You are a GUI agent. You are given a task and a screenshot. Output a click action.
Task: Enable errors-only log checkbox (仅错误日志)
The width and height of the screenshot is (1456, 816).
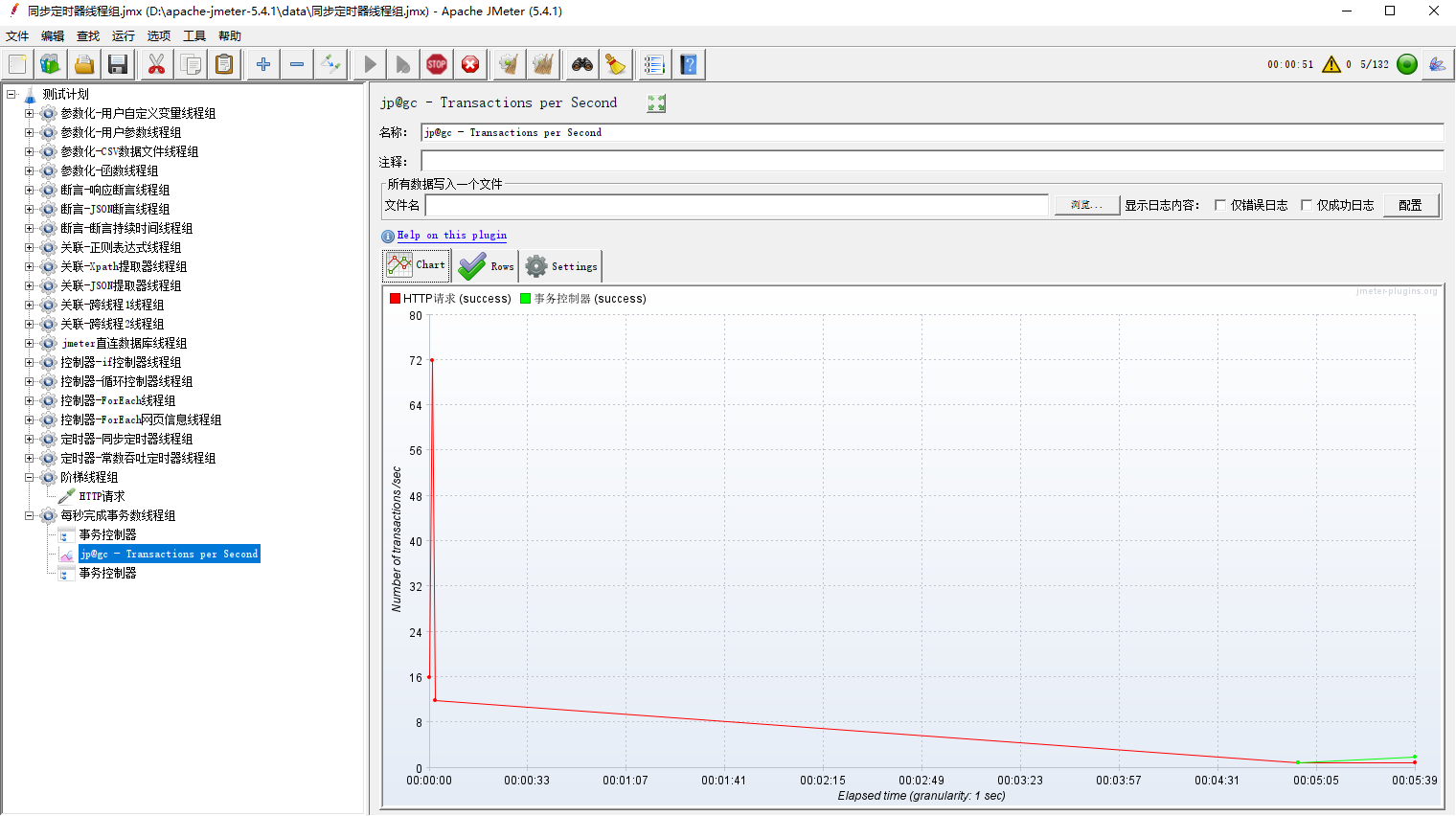(x=1220, y=205)
